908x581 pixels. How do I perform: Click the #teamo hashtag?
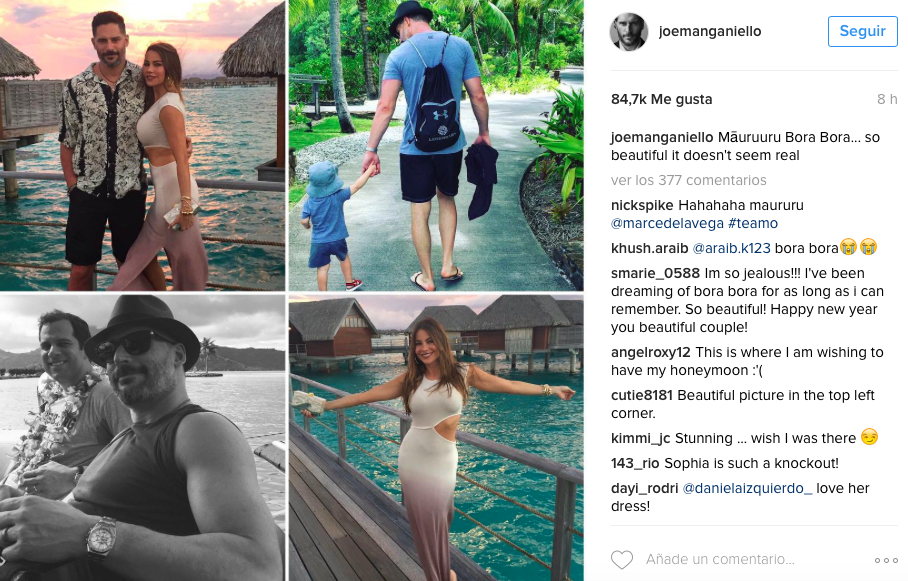(x=753, y=223)
